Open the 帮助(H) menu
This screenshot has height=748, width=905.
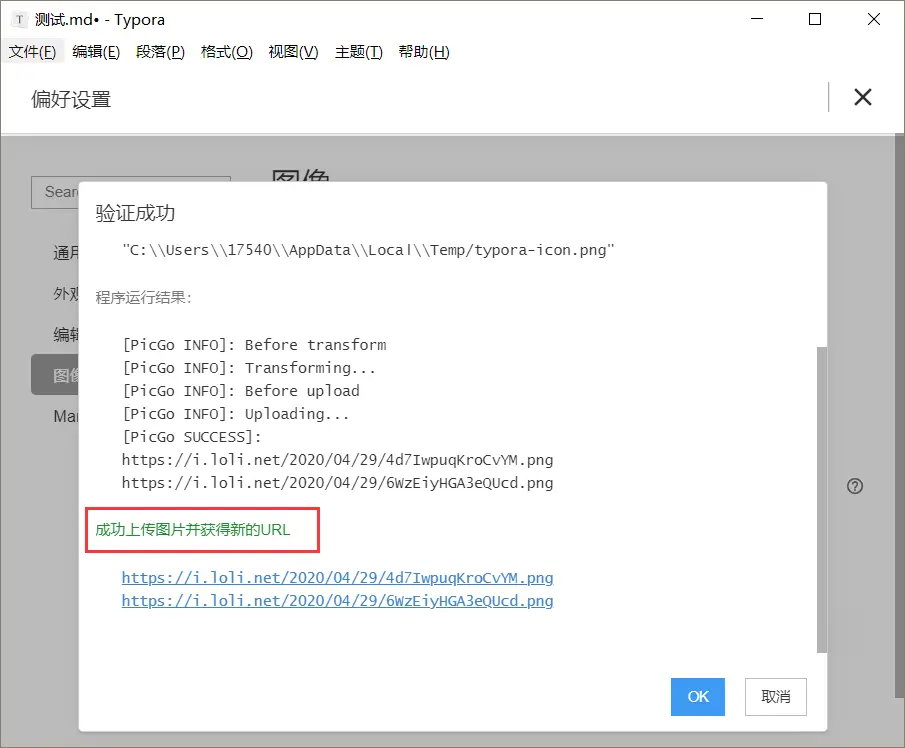pos(424,52)
